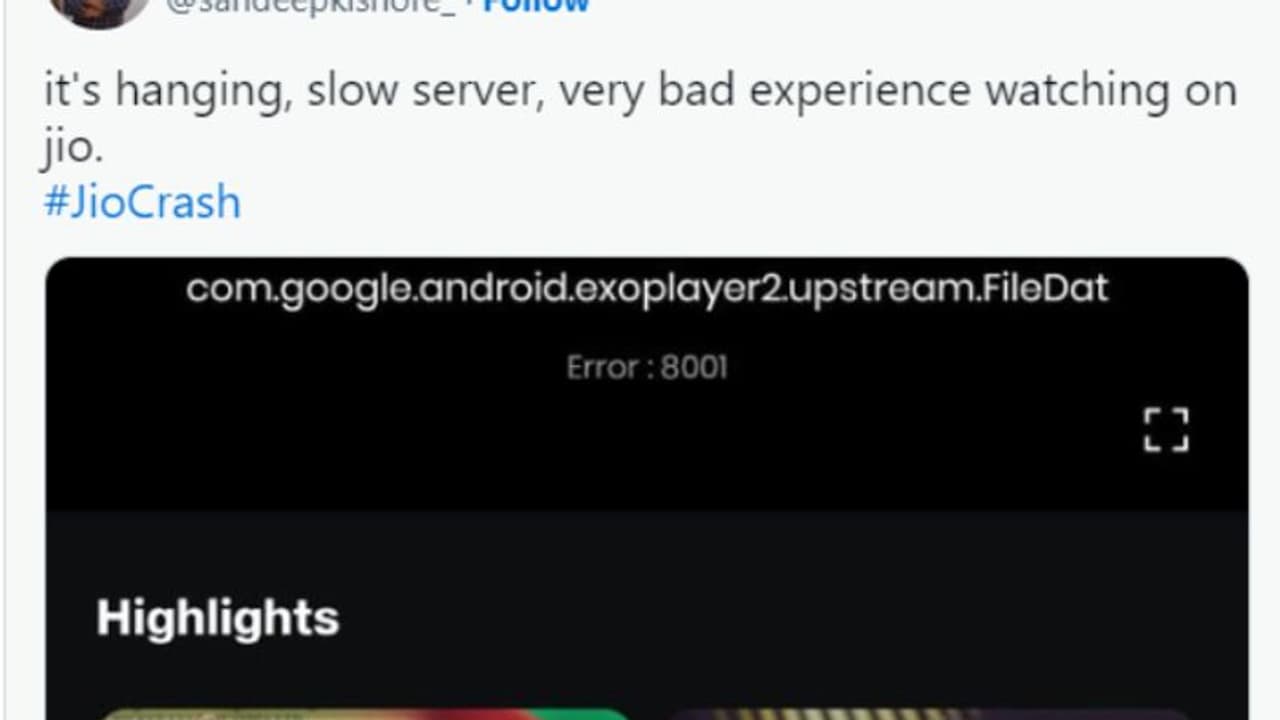Click the fullscreen icon in video player
The image size is (1280, 720).
click(x=1166, y=430)
